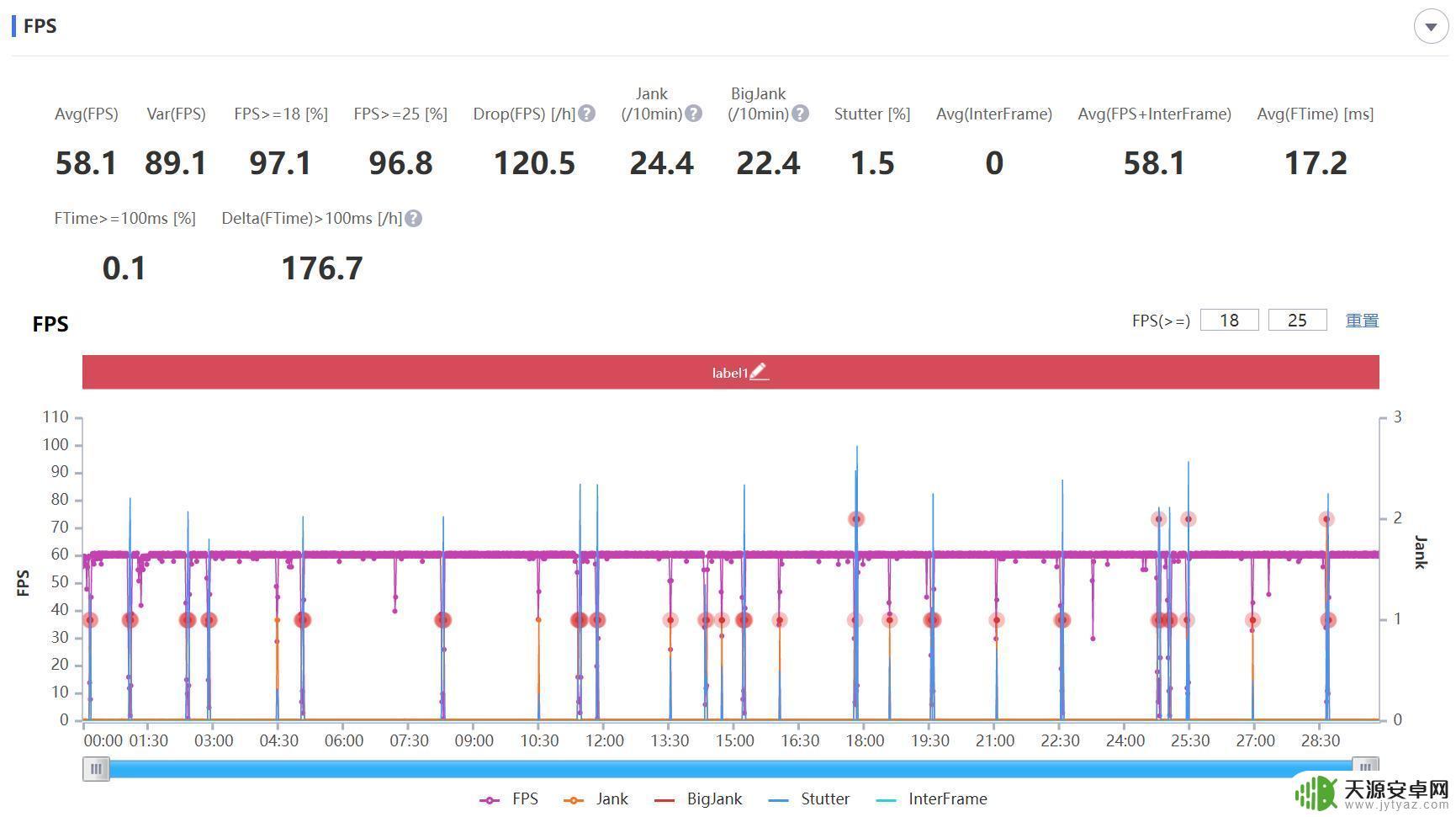
Task: Toggle the FPS series in the legend
Action: click(509, 798)
